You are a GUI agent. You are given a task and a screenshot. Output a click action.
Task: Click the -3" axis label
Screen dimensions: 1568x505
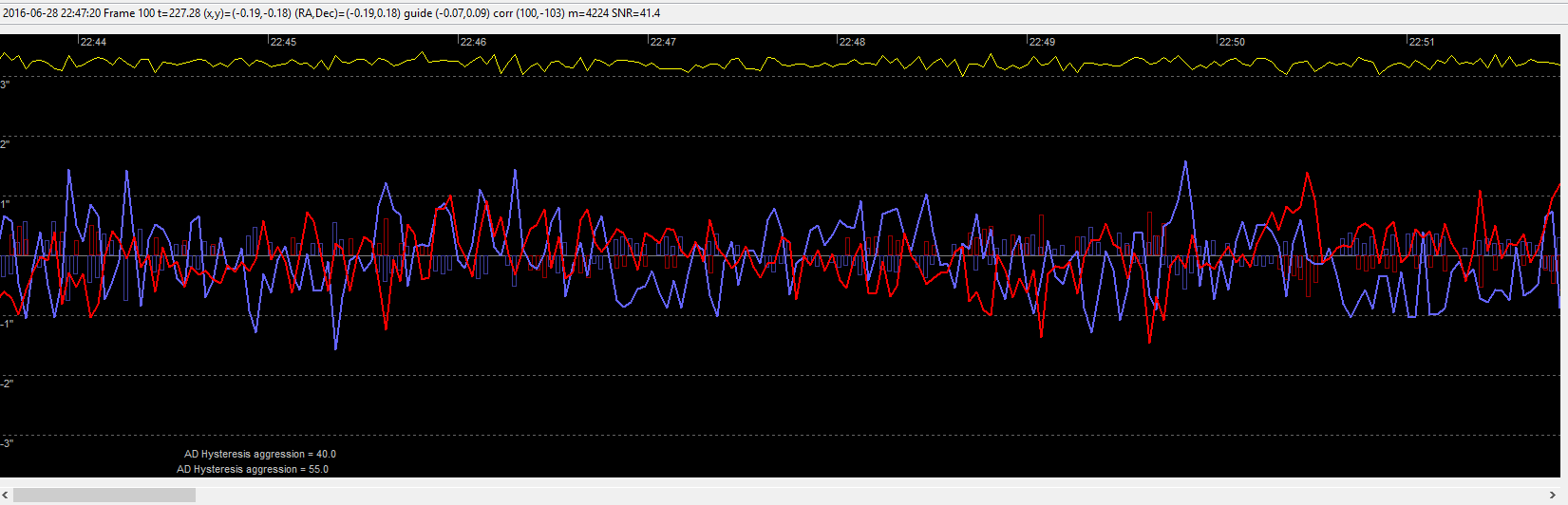(7, 443)
